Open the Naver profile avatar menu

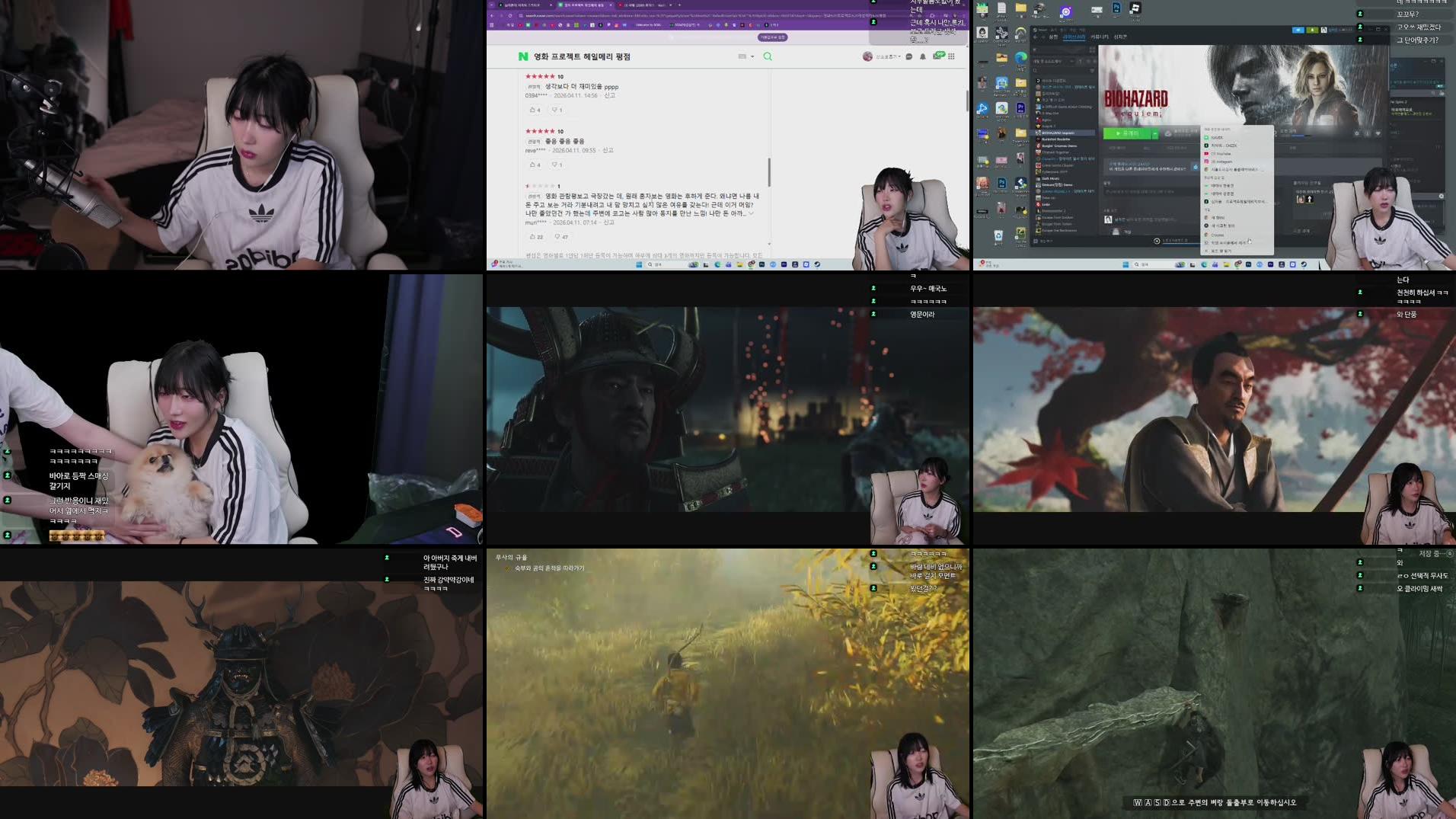pos(867,56)
